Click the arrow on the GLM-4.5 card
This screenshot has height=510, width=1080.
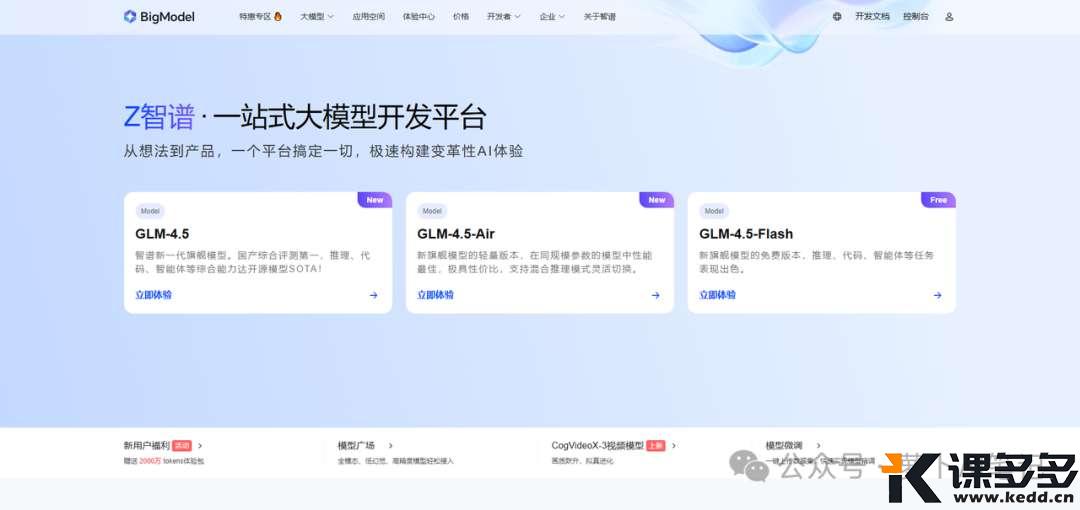point(373,295)
